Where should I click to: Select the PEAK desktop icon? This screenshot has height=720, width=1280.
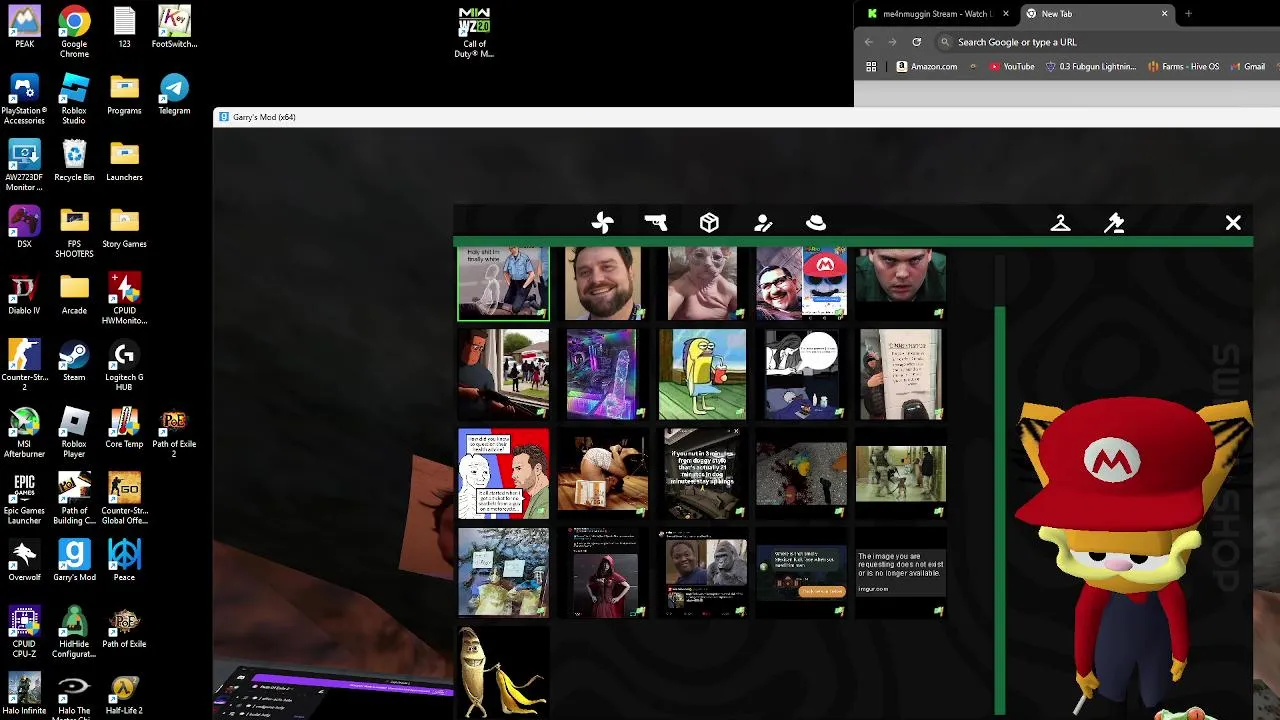point(24,28)
